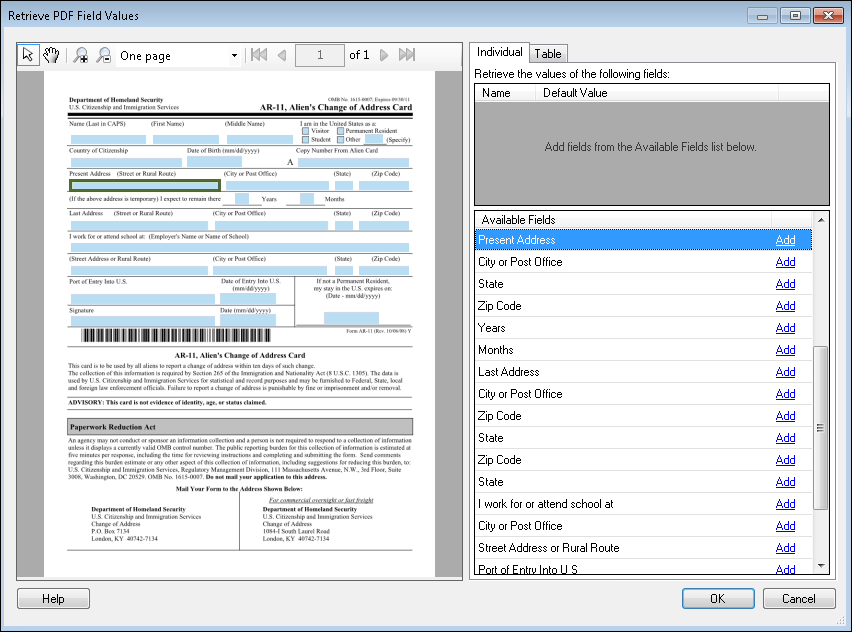
Task: Click the page number box
Action: click(x=320, y=55)
